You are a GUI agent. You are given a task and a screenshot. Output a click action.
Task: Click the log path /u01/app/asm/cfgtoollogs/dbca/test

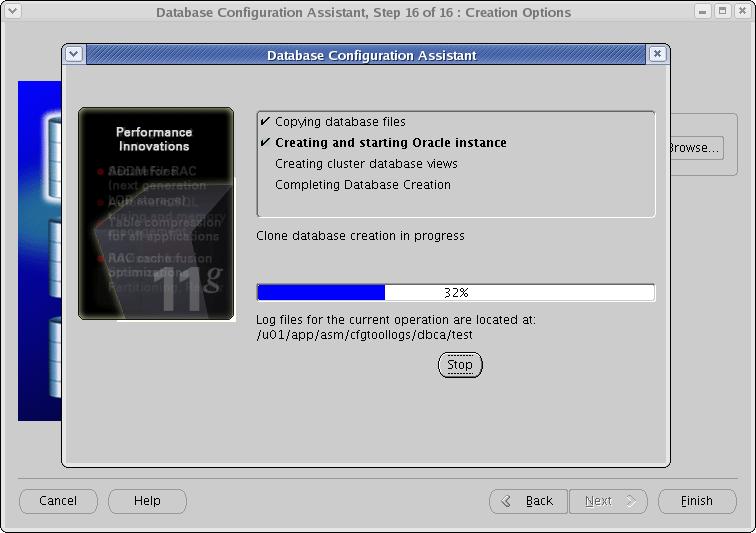364,335
